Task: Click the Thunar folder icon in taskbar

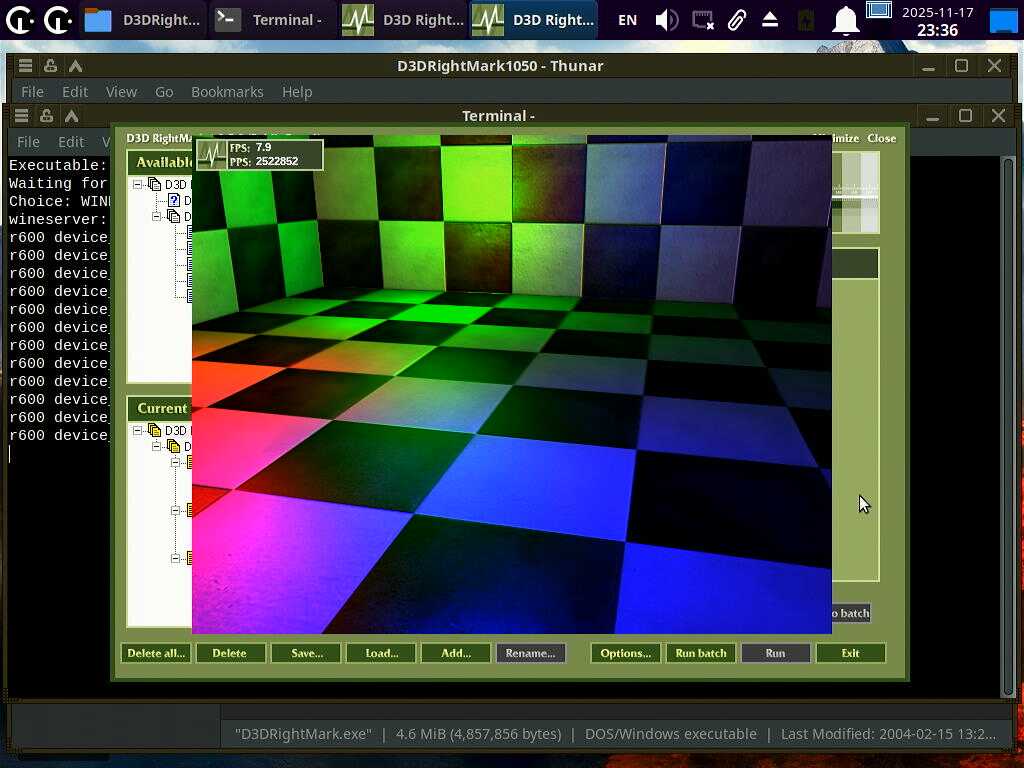Action: pos(97,20)
